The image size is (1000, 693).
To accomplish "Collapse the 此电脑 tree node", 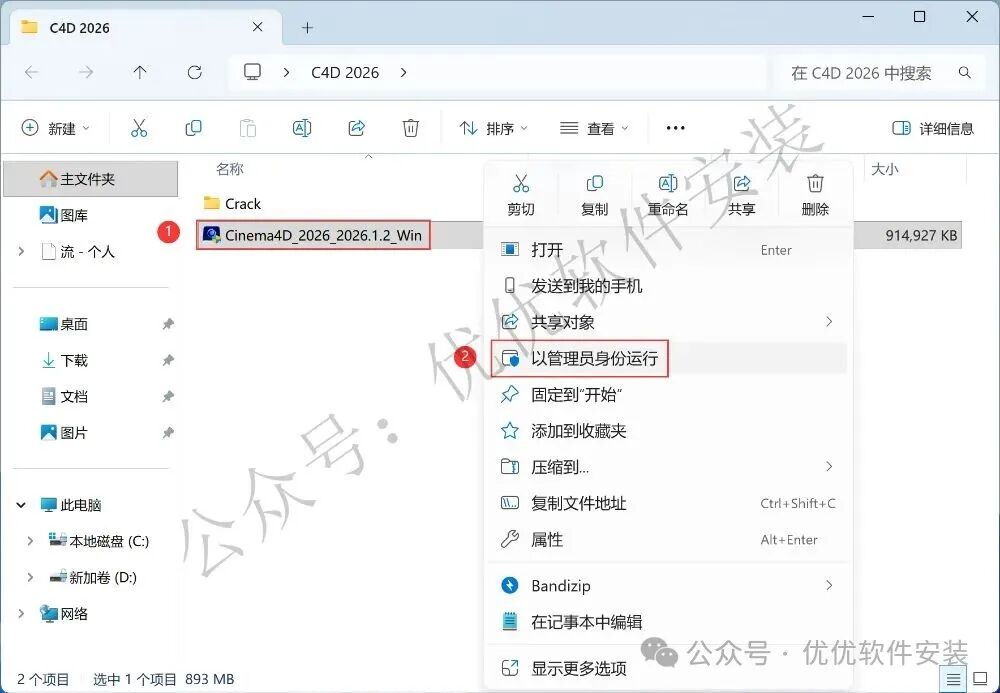I will pos(21,505).
